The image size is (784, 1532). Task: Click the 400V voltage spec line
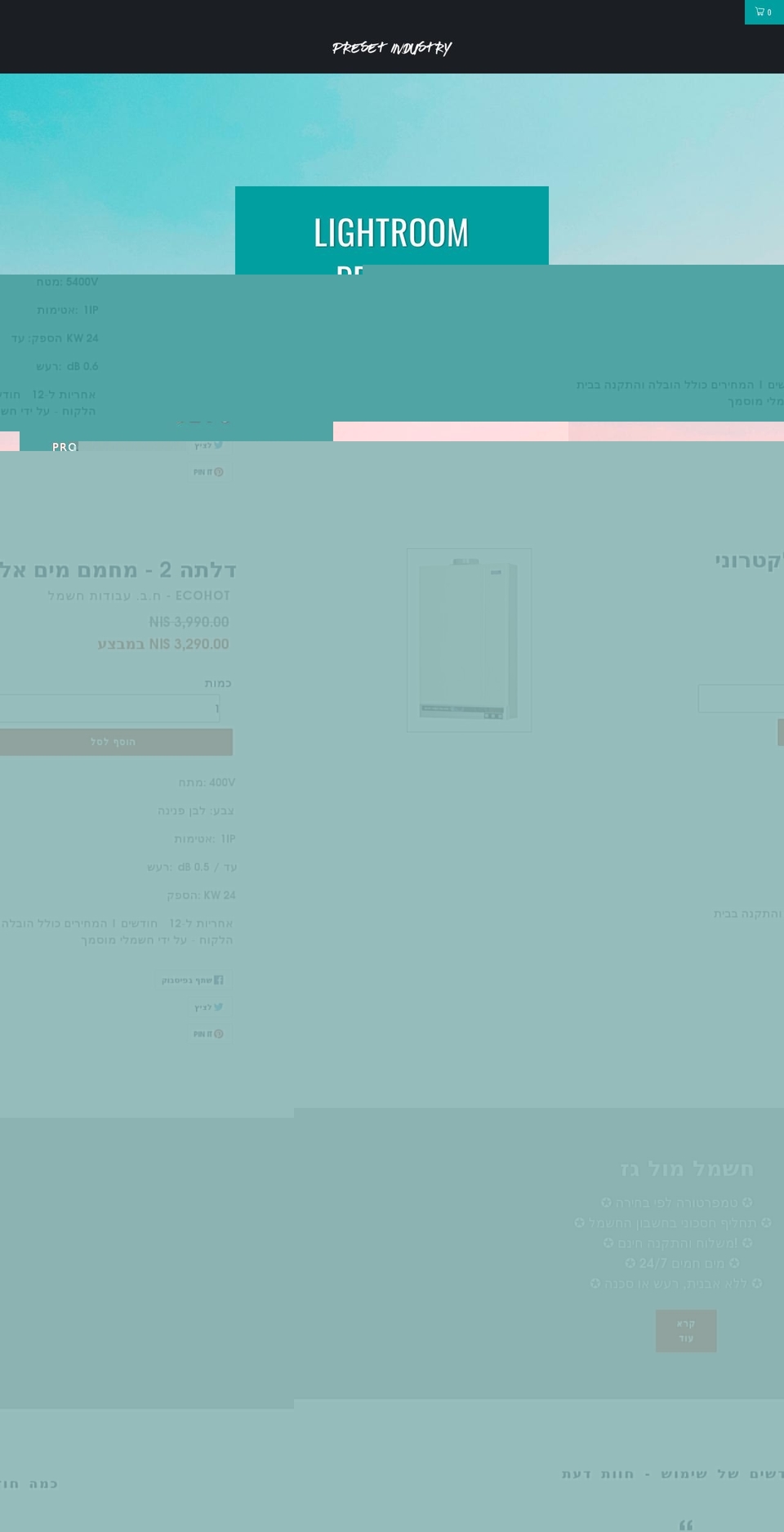[x=207, y=783]
